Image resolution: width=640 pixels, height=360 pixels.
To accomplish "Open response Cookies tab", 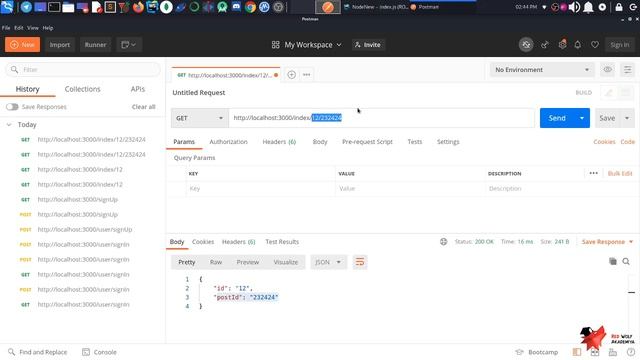I will (x=203, y=242).
